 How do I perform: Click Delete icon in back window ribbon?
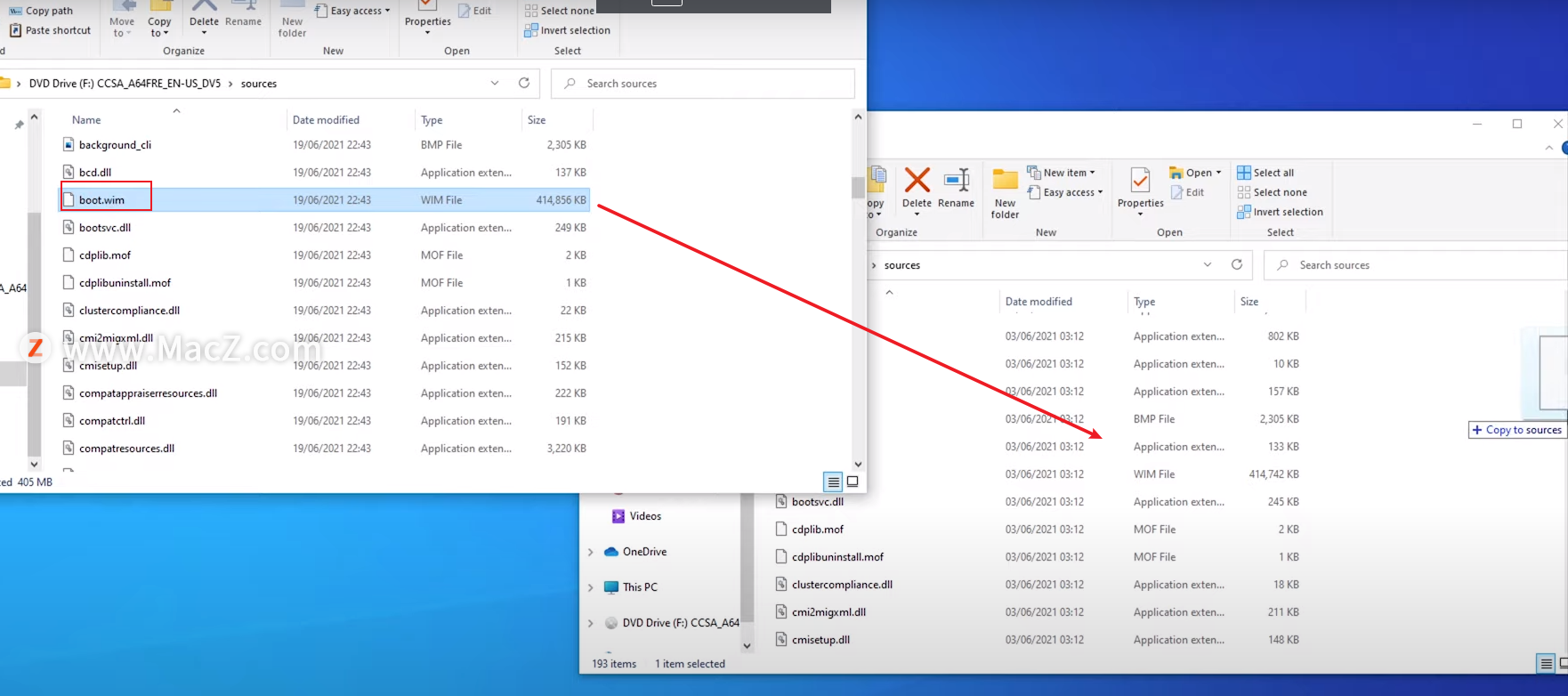pos(917,188)
